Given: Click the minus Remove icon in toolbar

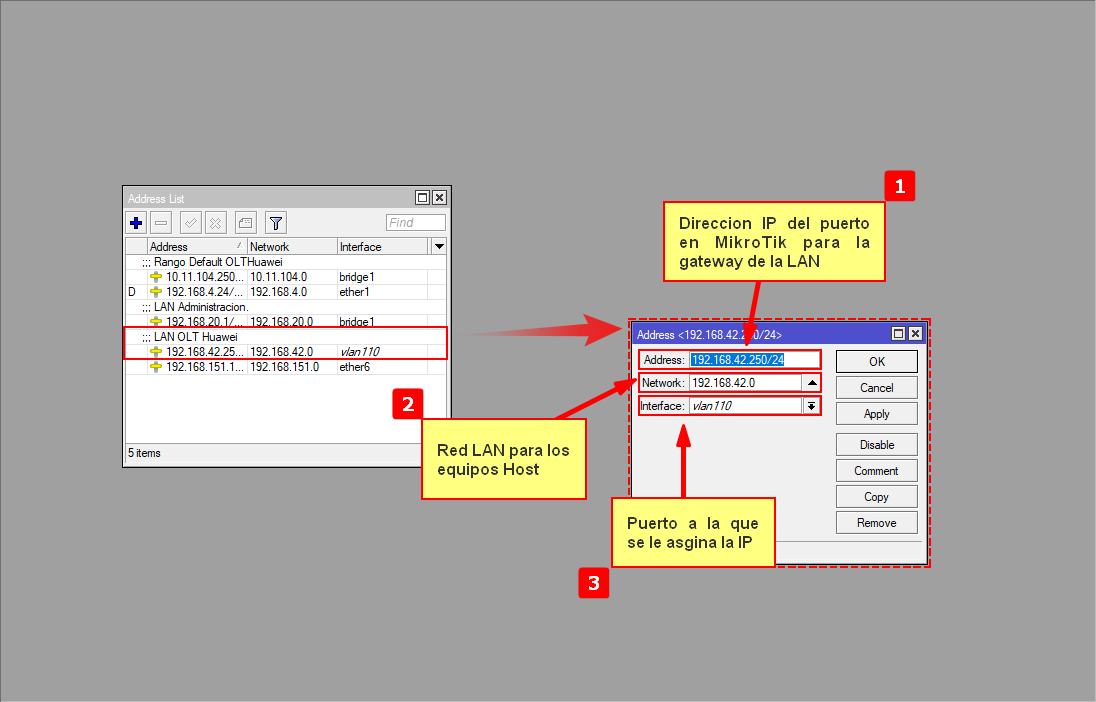Looking at the screenshot, I should [162, 223].
